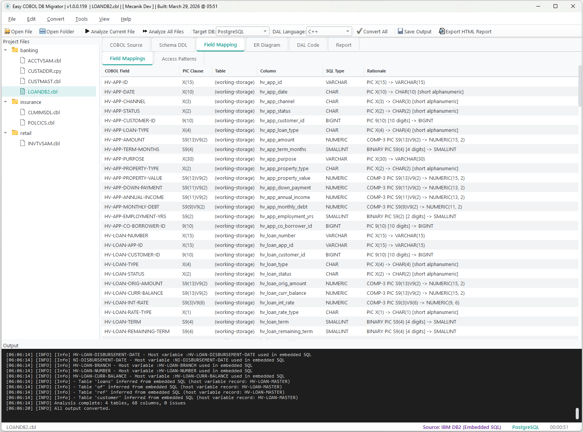Open the DAL Language C++ dropdown

click(x=329, y=32)
